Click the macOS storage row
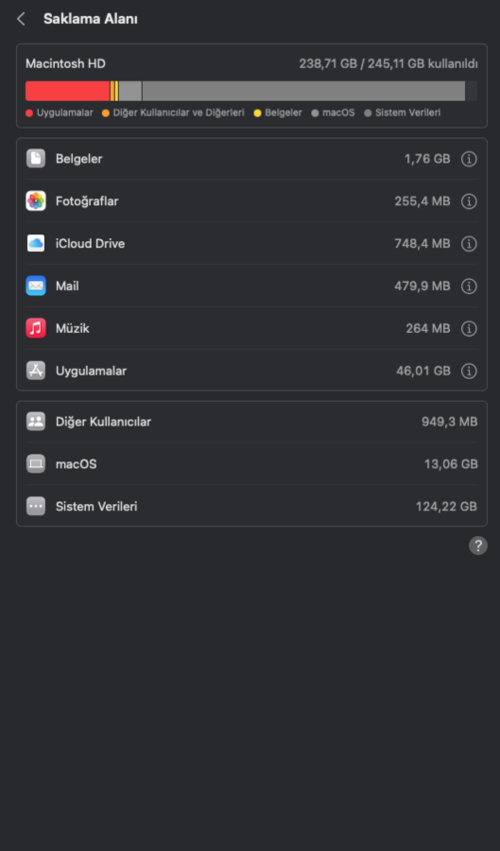Image resolution: width=500 pixels, height=851 pixels. [252, 464]
